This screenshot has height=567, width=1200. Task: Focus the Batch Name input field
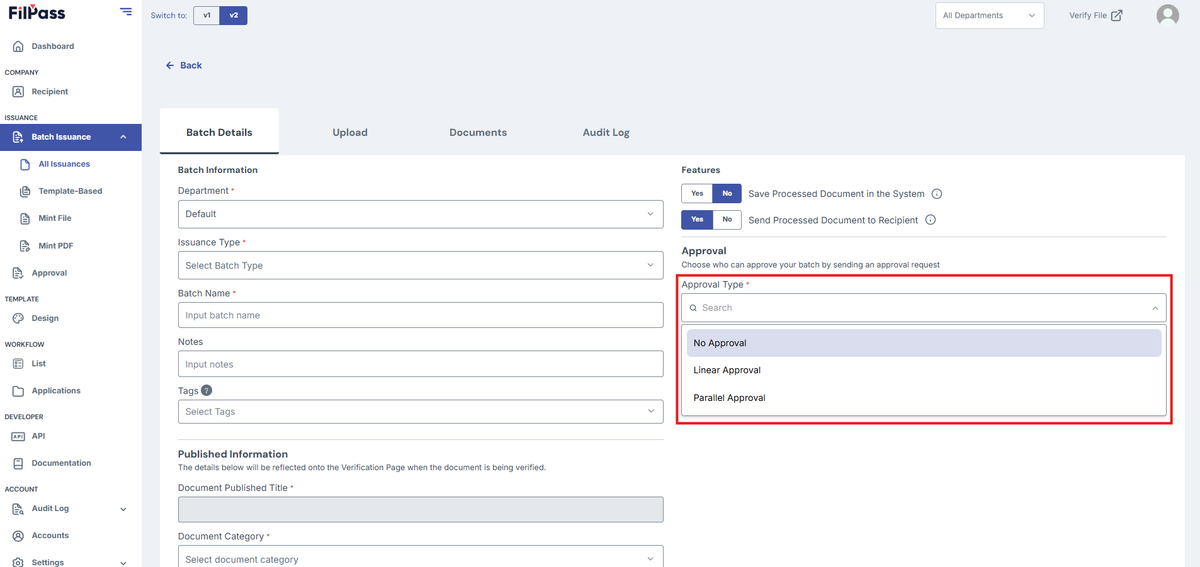[x=420, y=315]
